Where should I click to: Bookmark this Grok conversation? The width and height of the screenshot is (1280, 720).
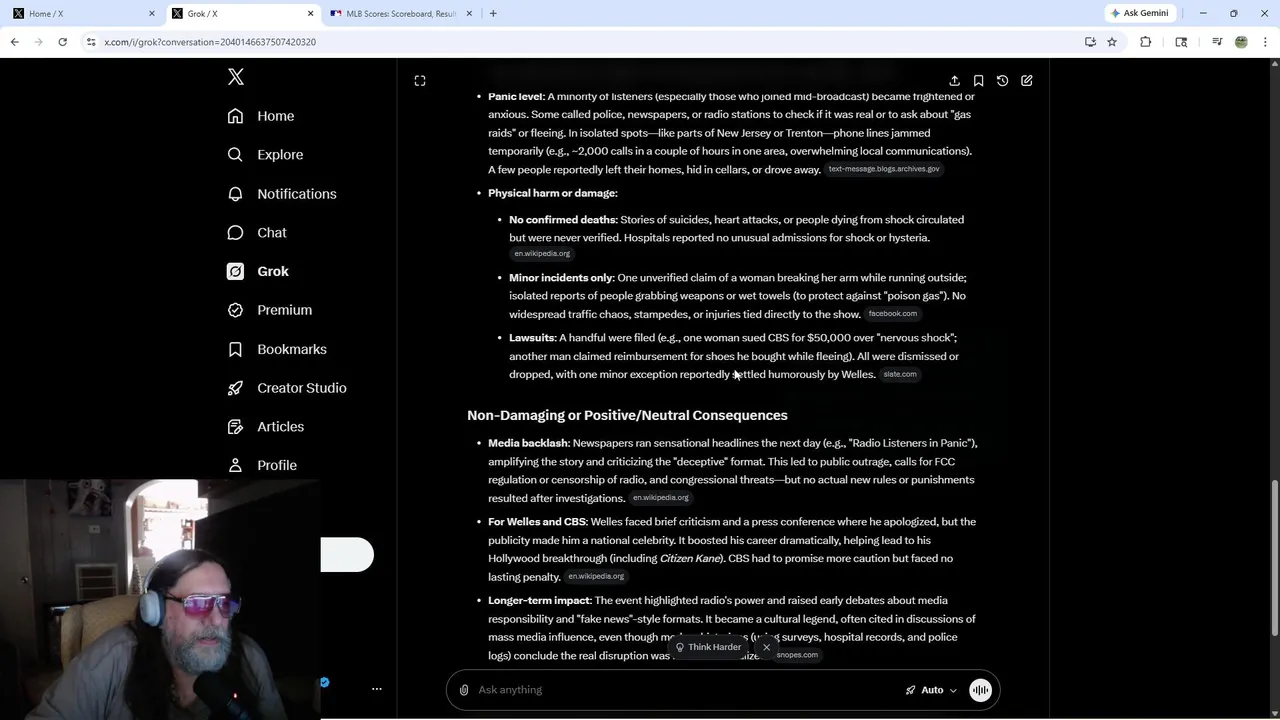(x=978, y=81)
